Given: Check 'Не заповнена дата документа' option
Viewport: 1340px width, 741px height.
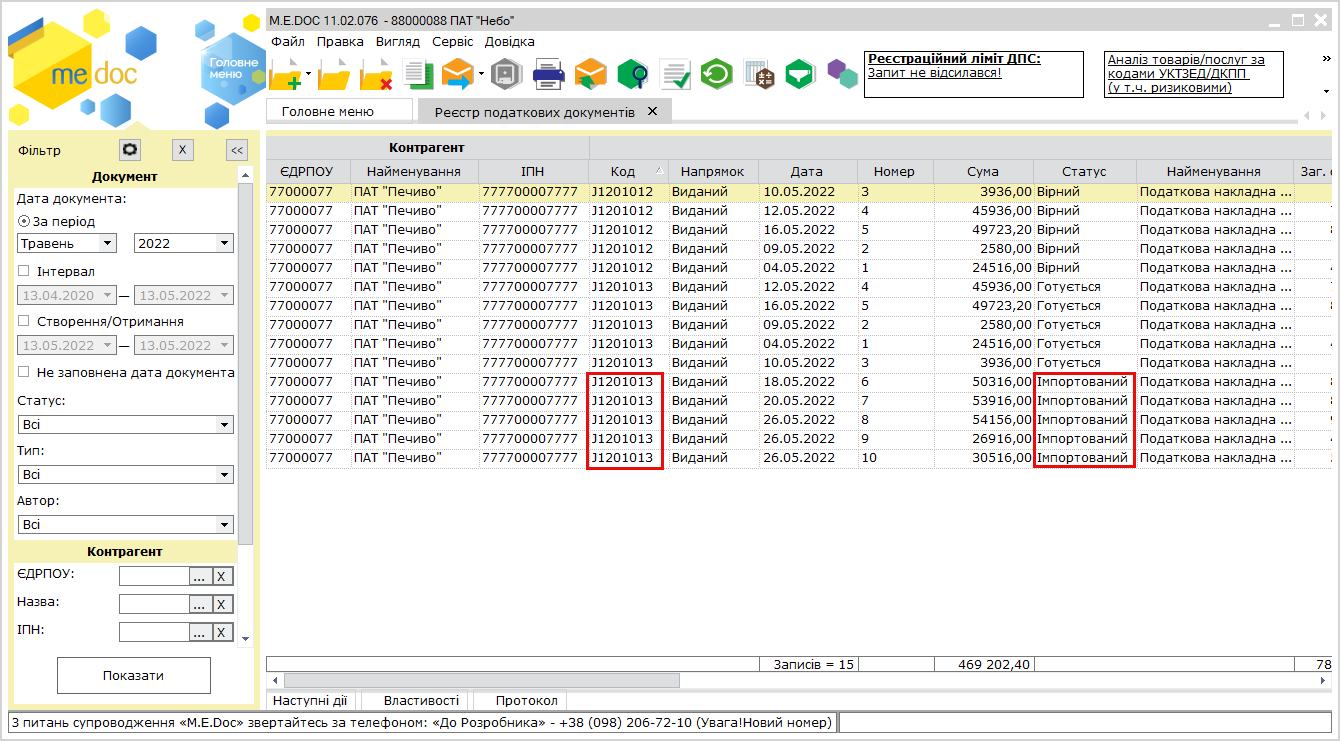Looking at the screenshot, I should (x=24, y=372).
